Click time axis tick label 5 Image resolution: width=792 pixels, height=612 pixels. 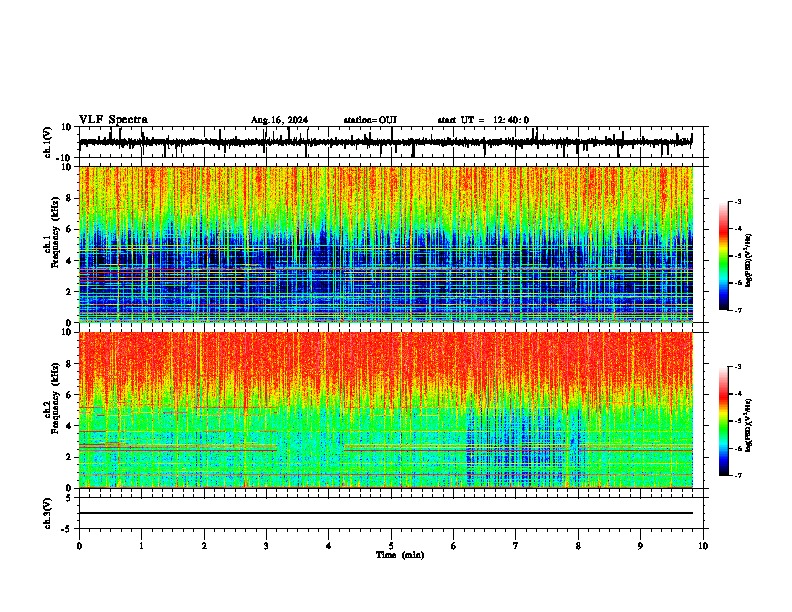391,546
